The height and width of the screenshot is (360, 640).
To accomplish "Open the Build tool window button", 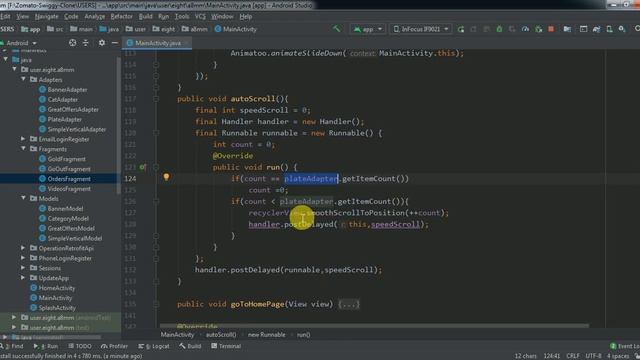I will 190,346.
